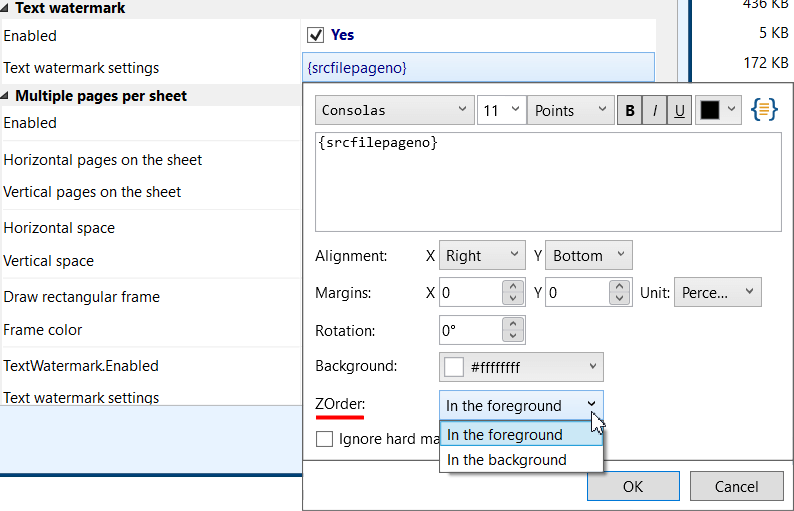Image resolution: width=794 pixels, height=511 pixels.
Task: Open Background color #ffffffff dropdown
Action: [520, 367]
